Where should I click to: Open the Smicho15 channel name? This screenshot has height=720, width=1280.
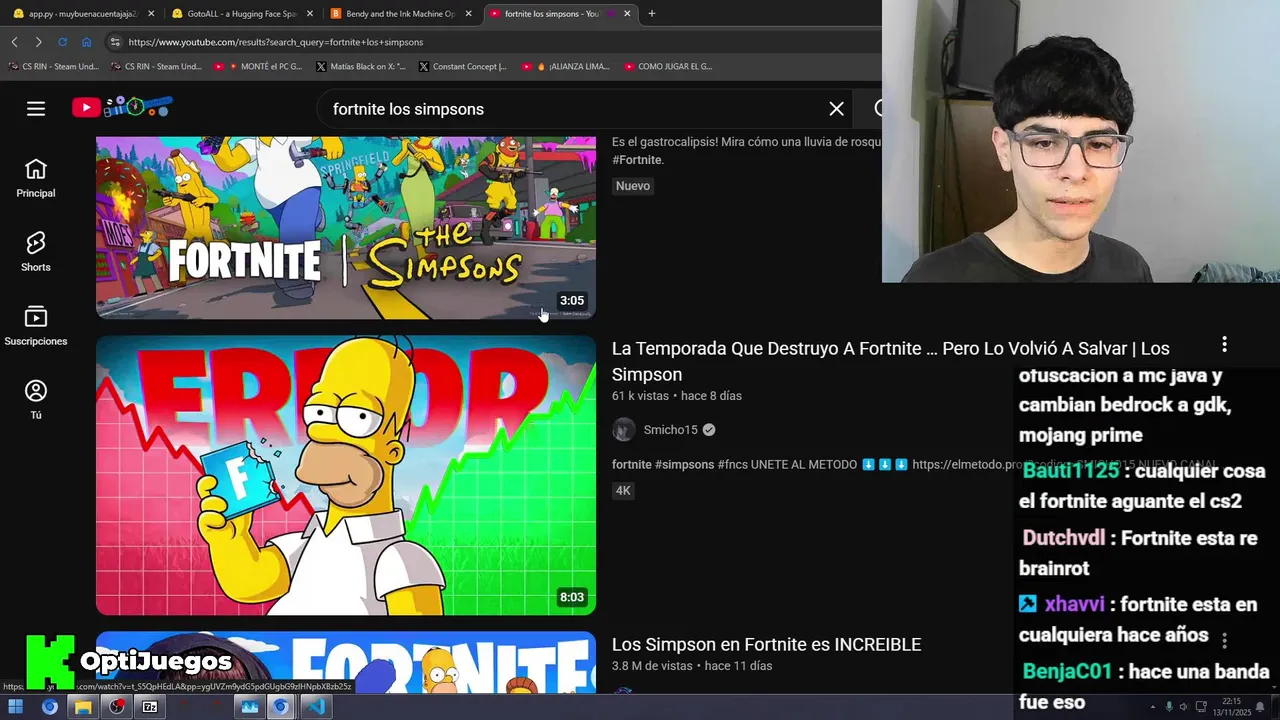[670, 430]
